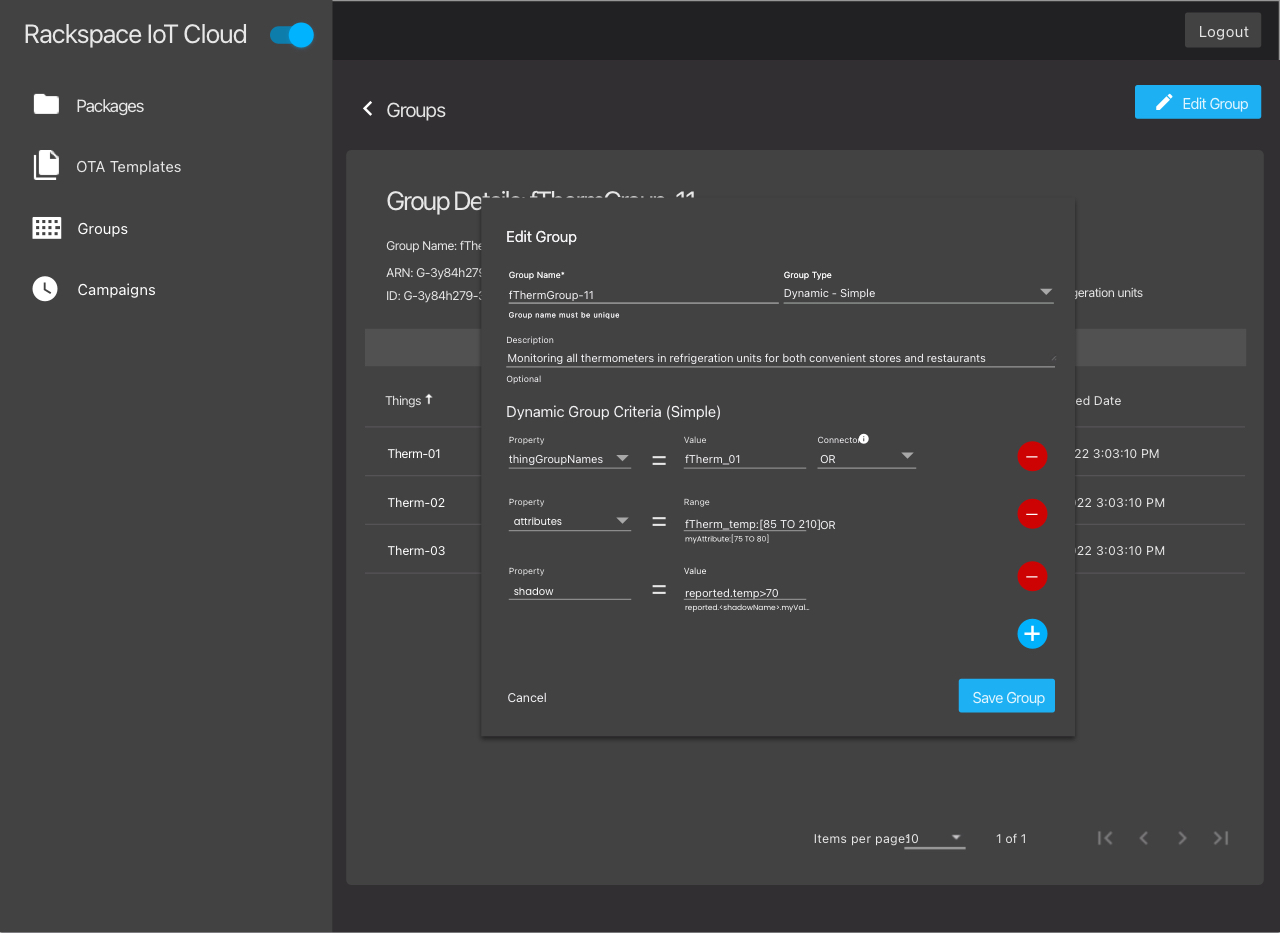Open the OR Connector dropdown

(866, 459)
